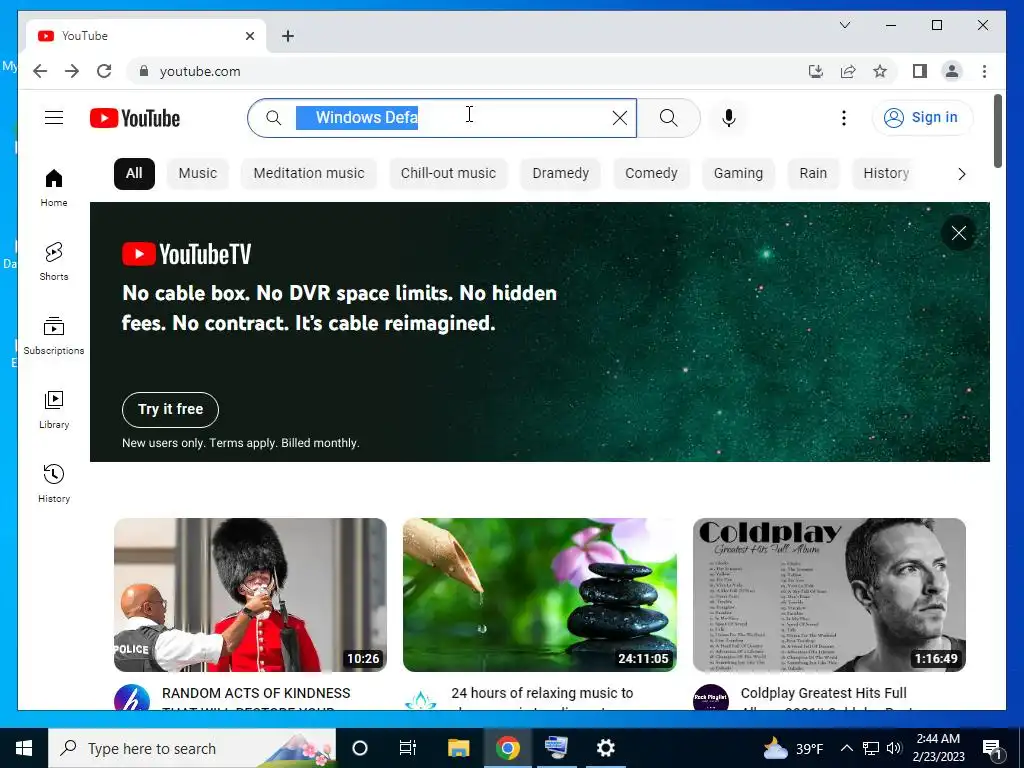The image size is (1024, 768).
Task: Open the Coldplay album thumbnail
Action: click(x=829, y=595)
